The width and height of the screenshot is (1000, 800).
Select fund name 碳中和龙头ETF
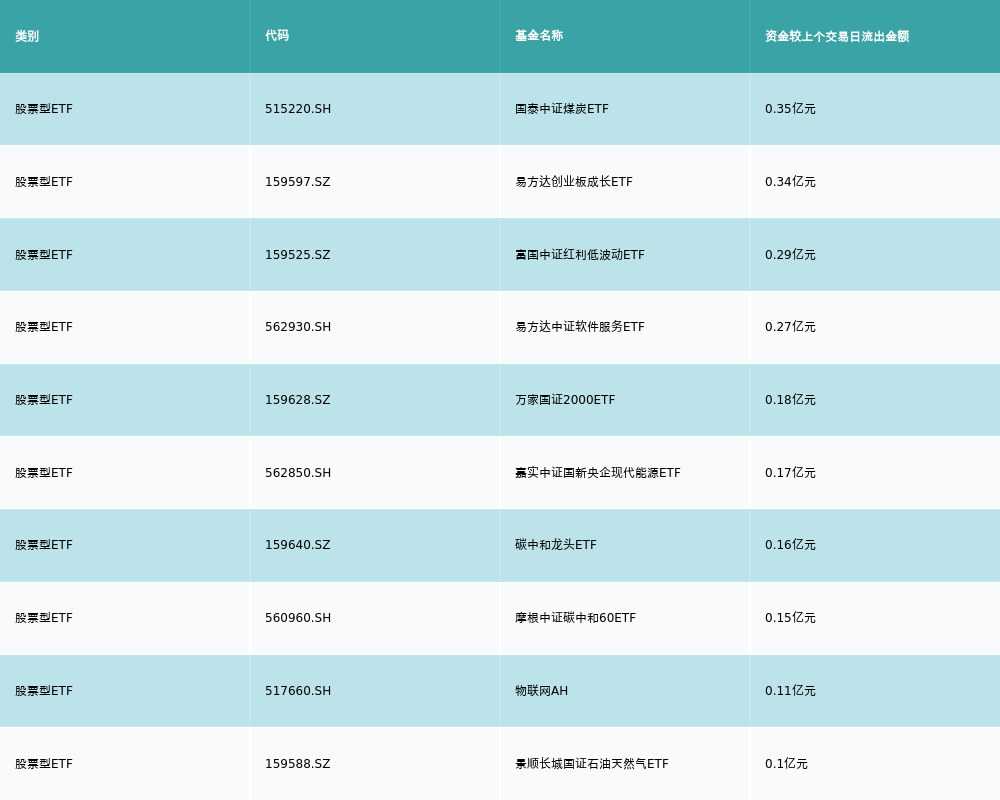tap(555, 545)
